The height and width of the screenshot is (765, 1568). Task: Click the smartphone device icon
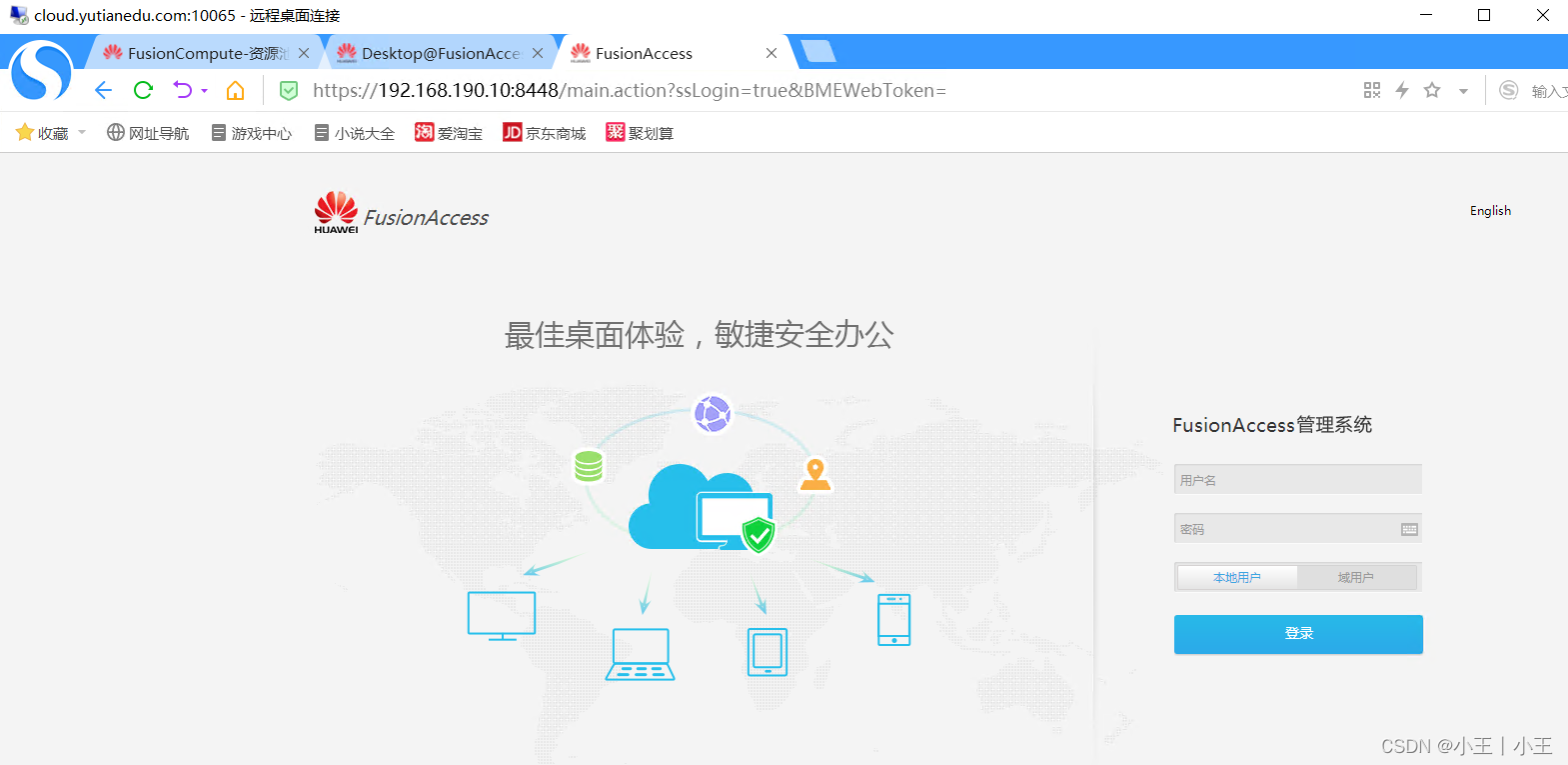[893, 620]
